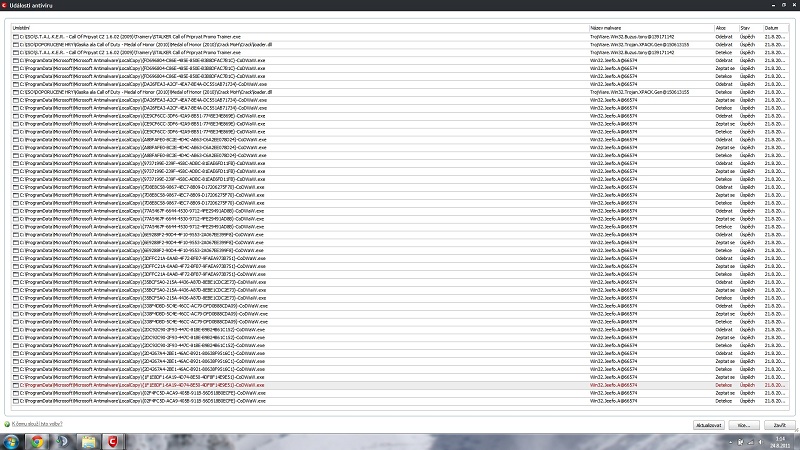
Task: Click the green help icon beside the help link
Action: click(x=7, y=424)
